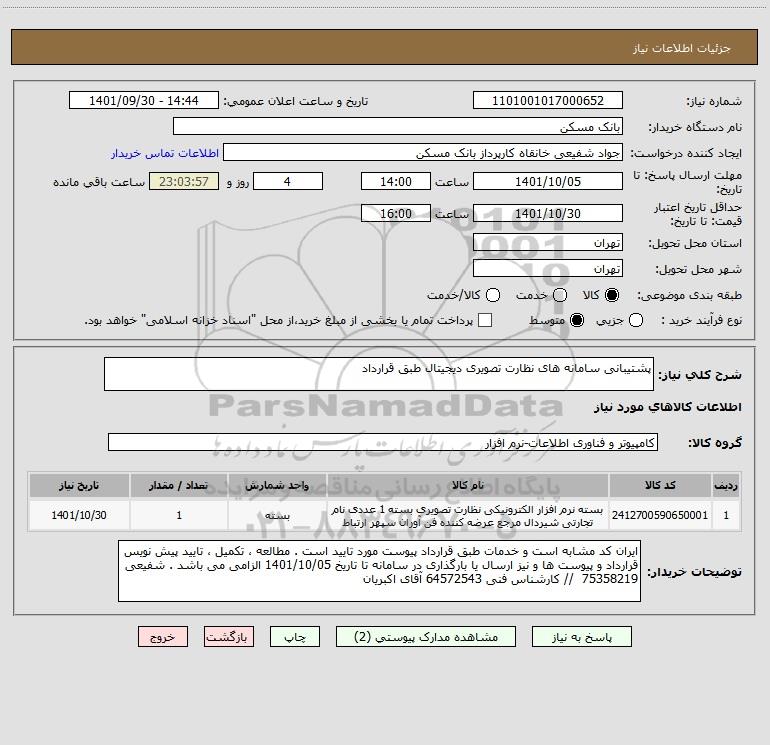Click the remaining days field showing 4

coord(287,181)
